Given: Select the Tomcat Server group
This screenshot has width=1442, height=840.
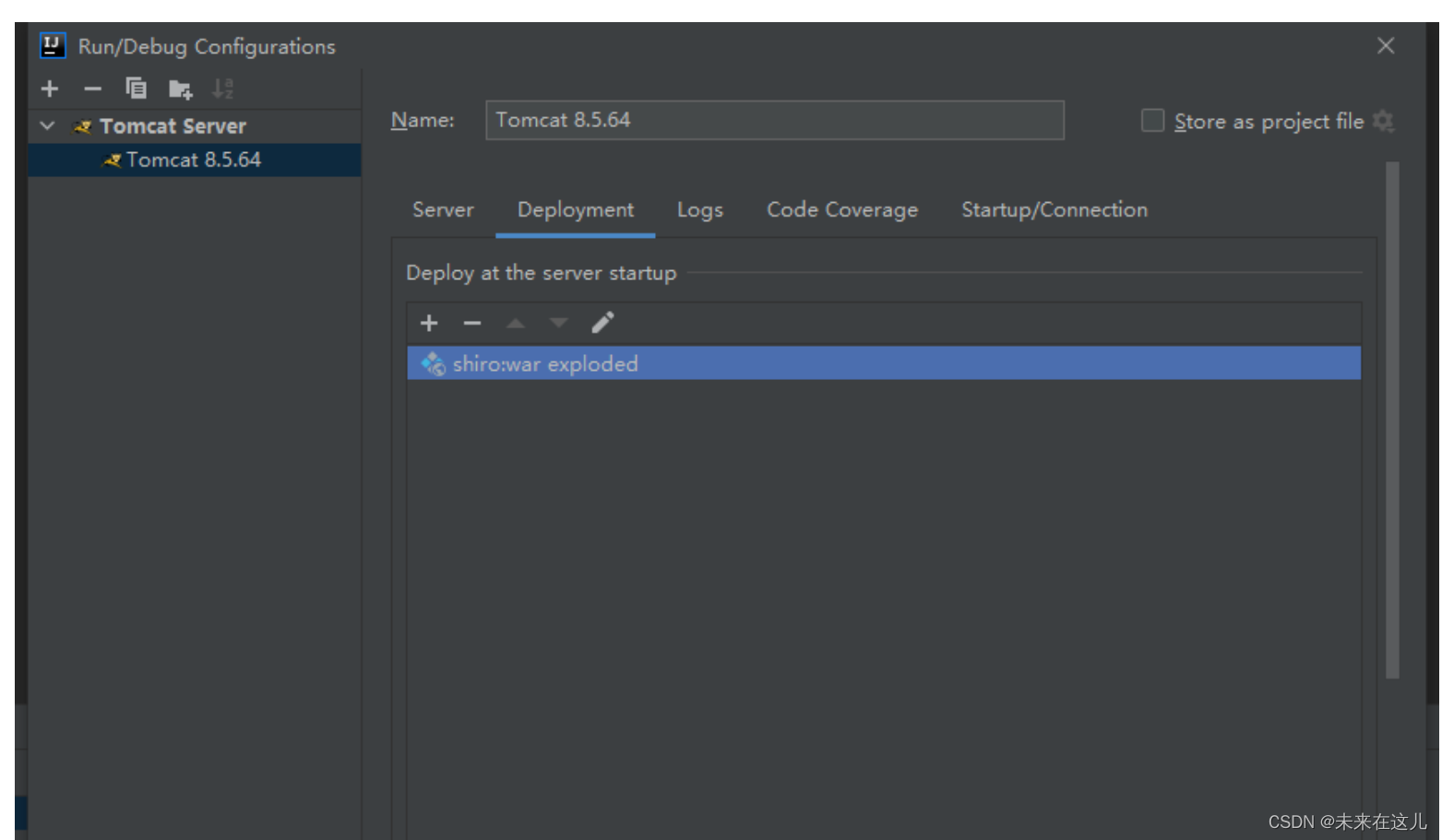Looking at the screenshot, I should pyautogui.click(x=173, y=126).
